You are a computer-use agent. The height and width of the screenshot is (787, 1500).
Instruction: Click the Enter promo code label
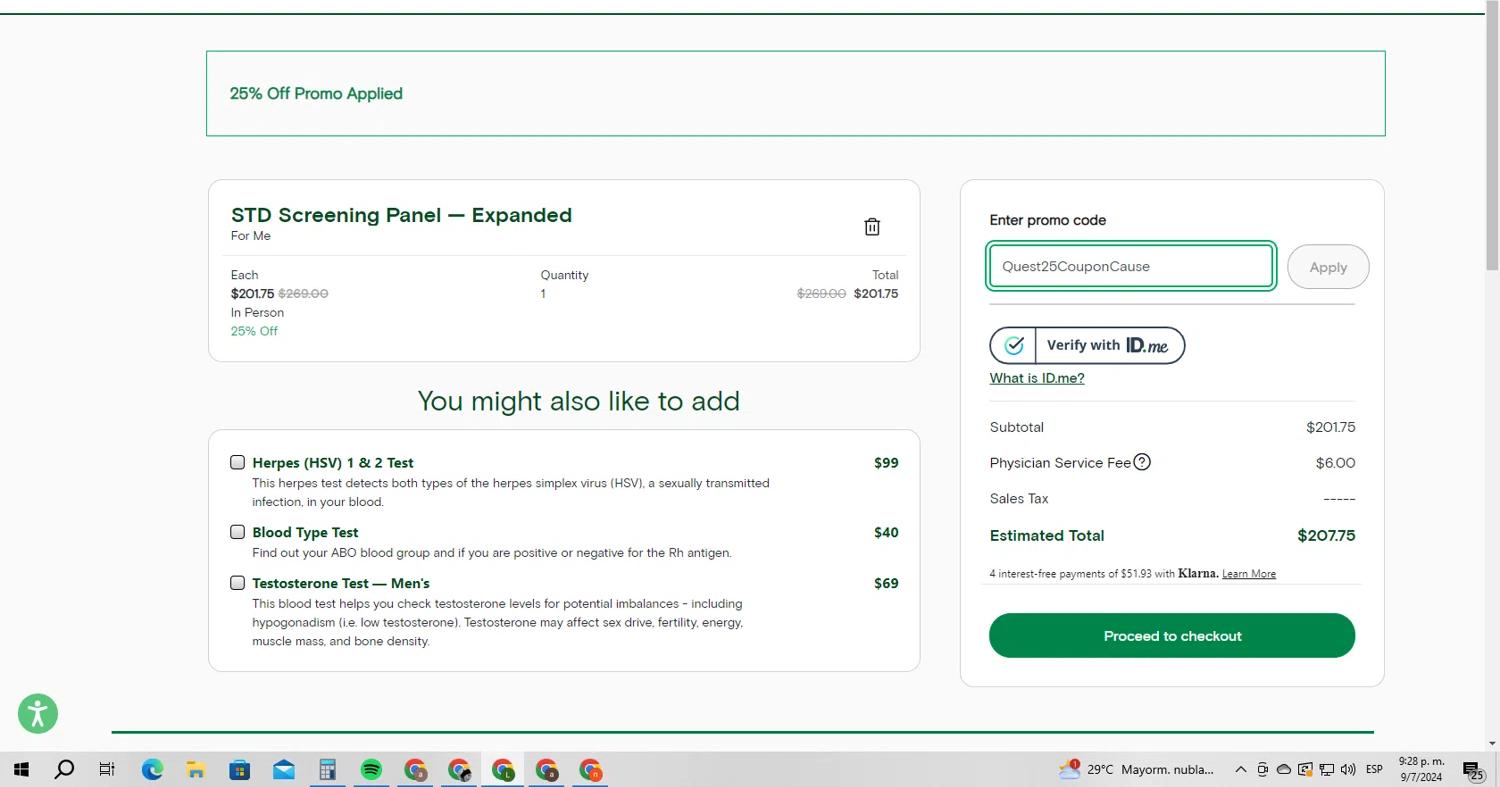click(x=1048, y=220)
